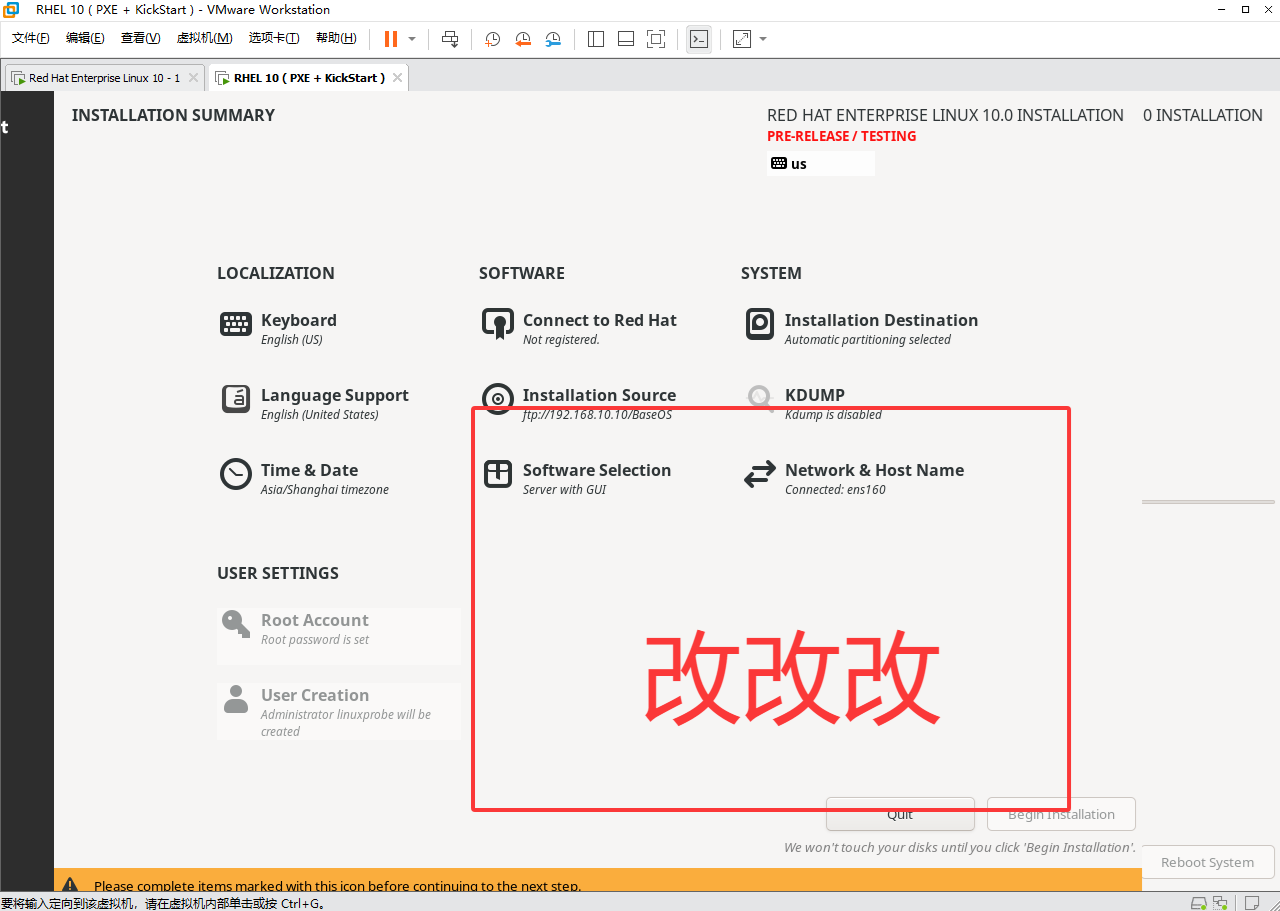Click the Begin Installation button
Image resolution: width=1280 pixels, height=911 pixels.
tap(1061, 814)
